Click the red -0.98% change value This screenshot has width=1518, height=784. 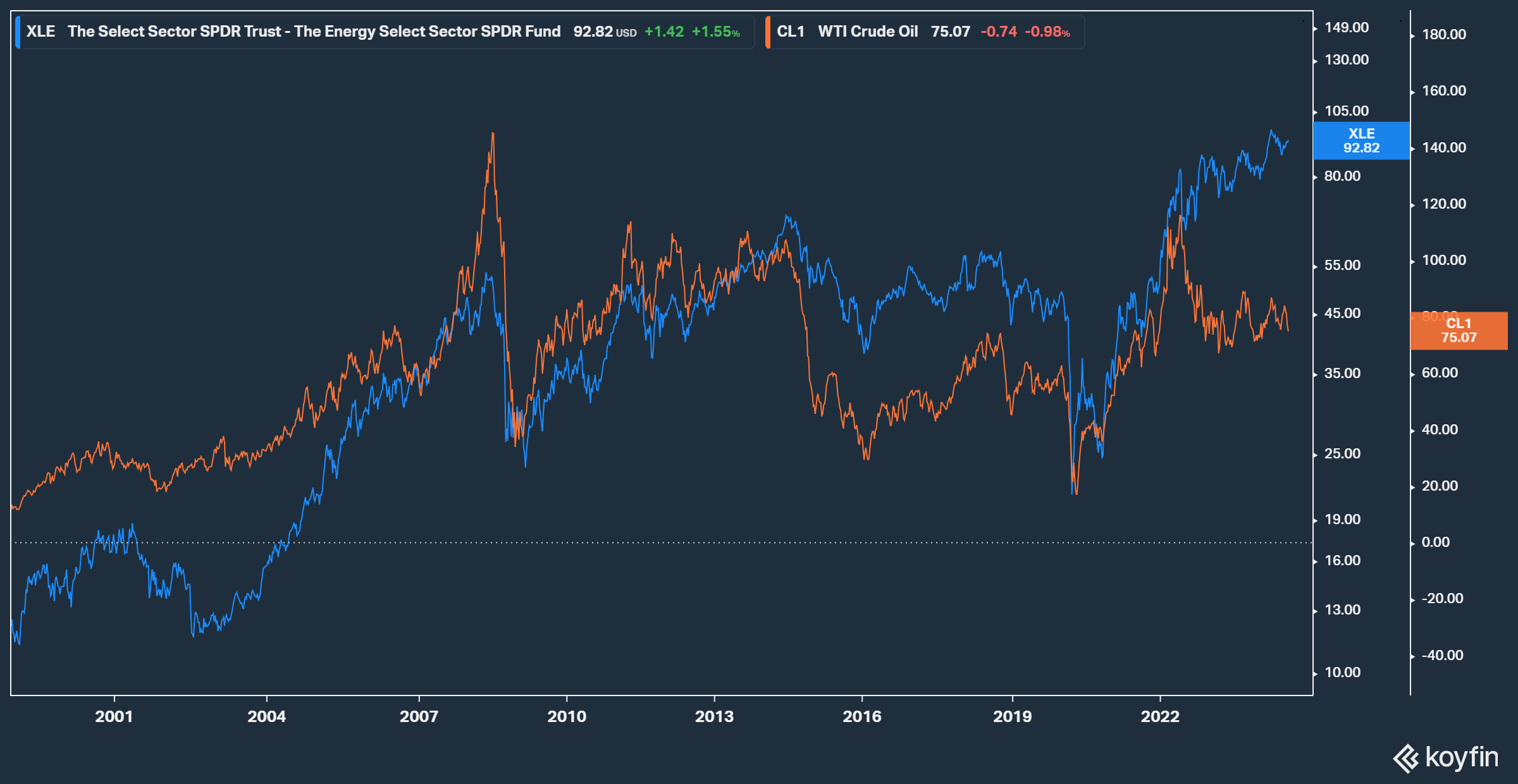[x=1047, y=32]
